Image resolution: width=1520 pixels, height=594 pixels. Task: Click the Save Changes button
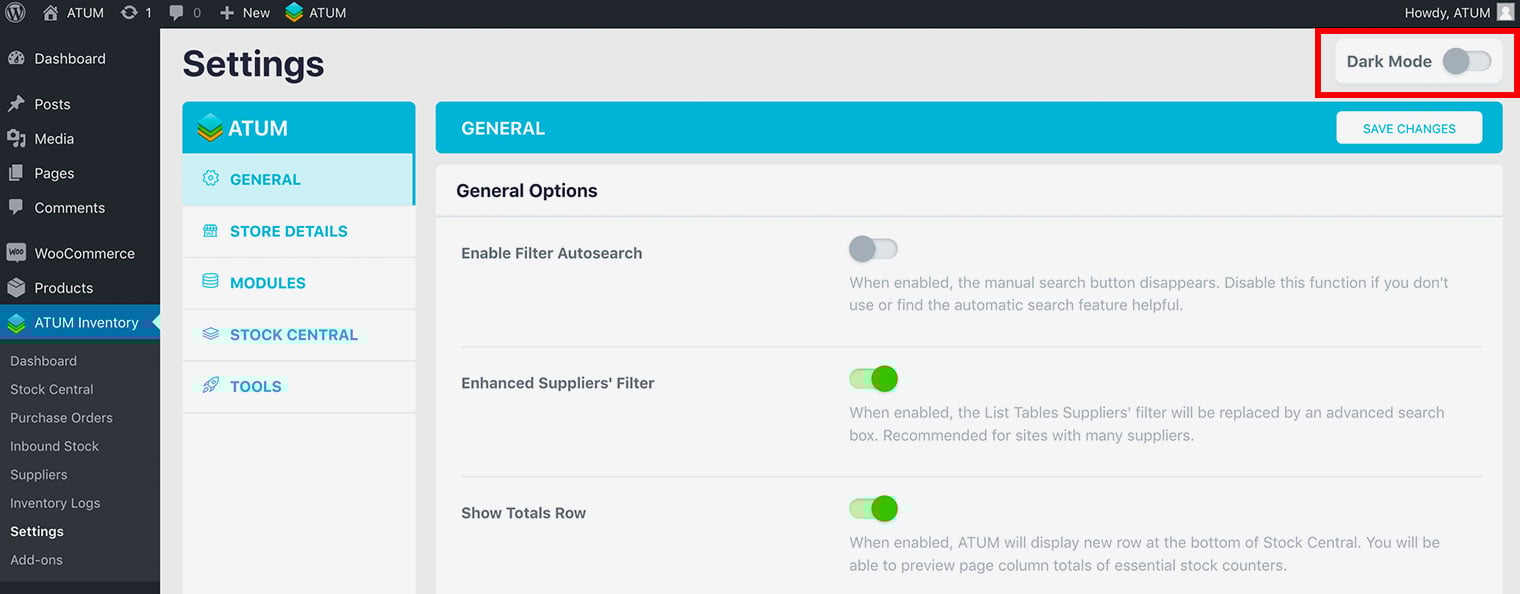pos(1408,128)
